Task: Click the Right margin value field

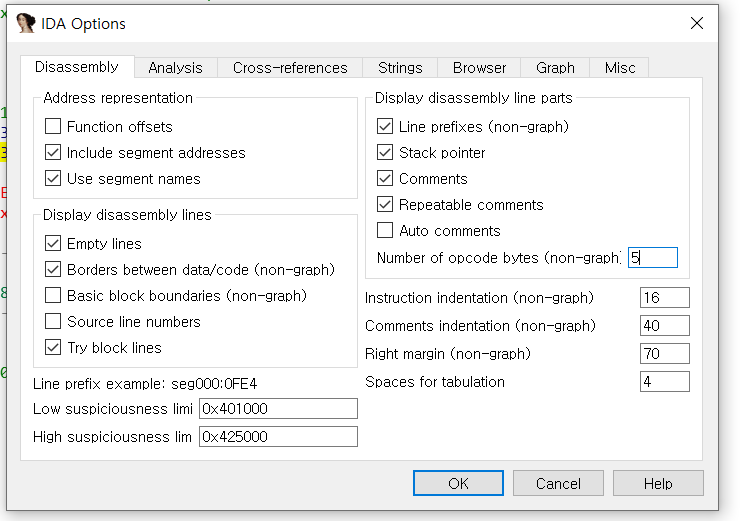Action: (664, 354)
